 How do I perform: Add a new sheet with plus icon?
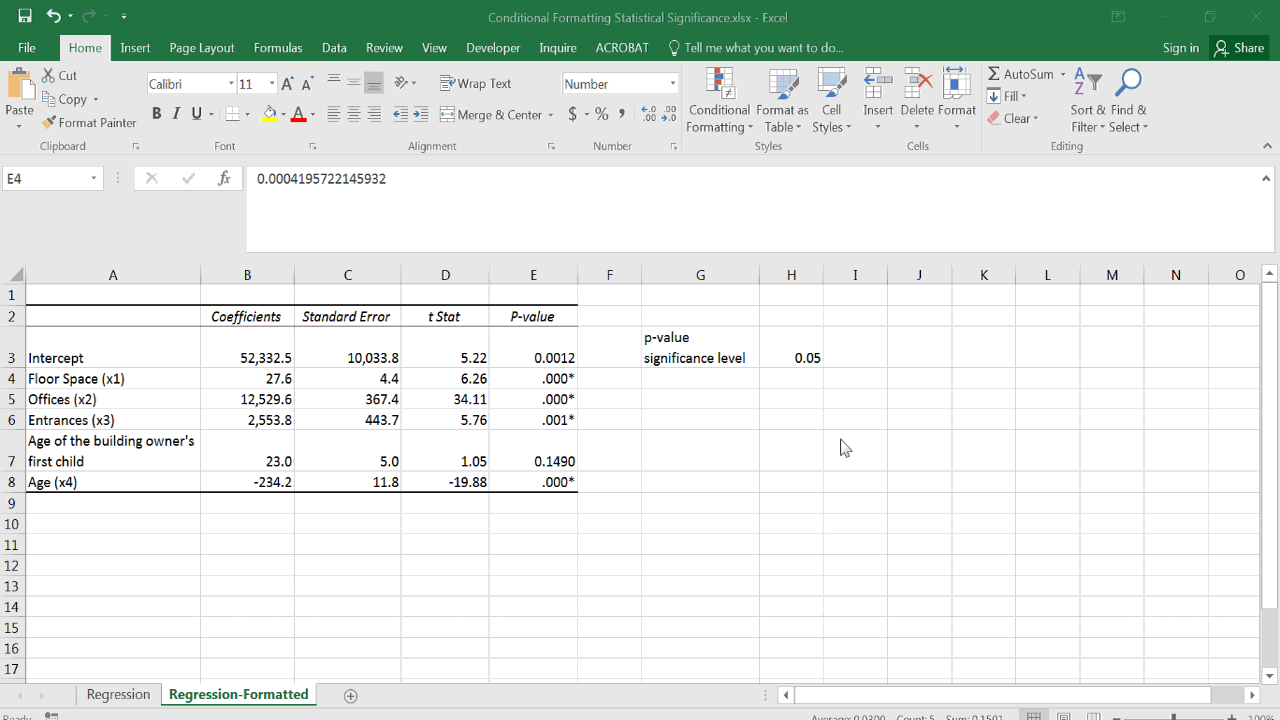click(350, 696)
